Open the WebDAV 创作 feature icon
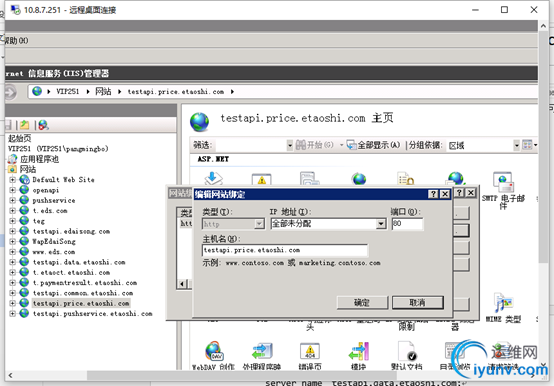The width and height of the screenshot is (554, 386). click(213, 356)
